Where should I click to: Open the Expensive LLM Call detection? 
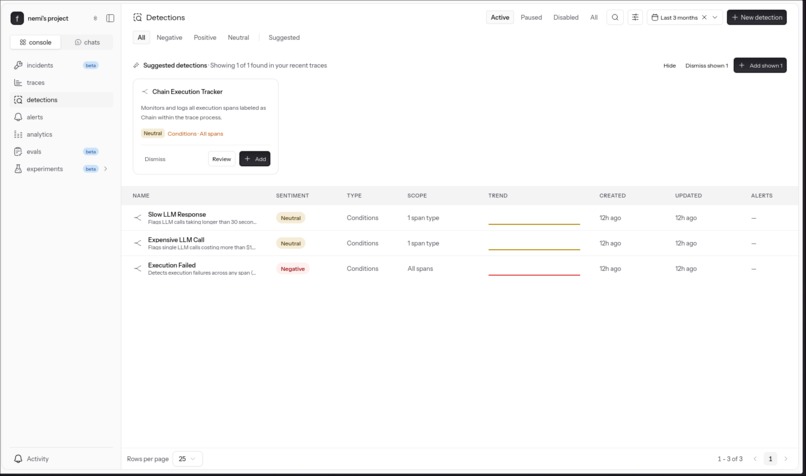176,240
